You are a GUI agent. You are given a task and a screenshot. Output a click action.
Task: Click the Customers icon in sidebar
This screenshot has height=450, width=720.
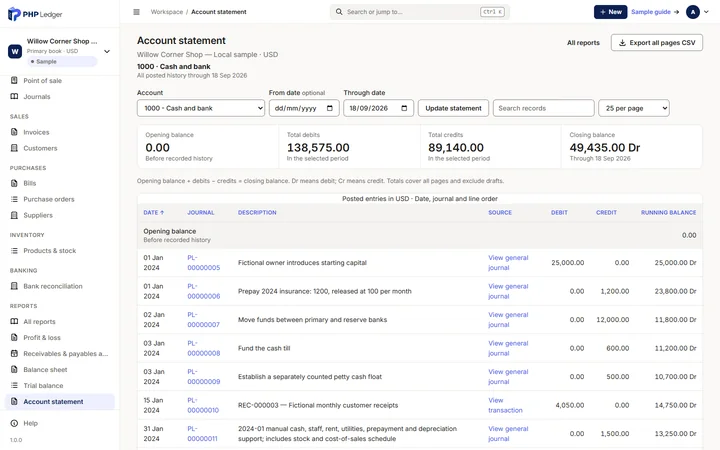(x=14, y=148)
